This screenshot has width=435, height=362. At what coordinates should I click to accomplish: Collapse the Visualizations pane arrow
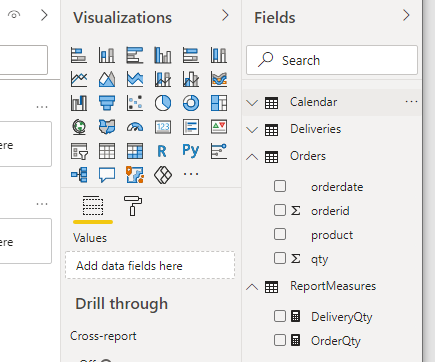(225, 15)
